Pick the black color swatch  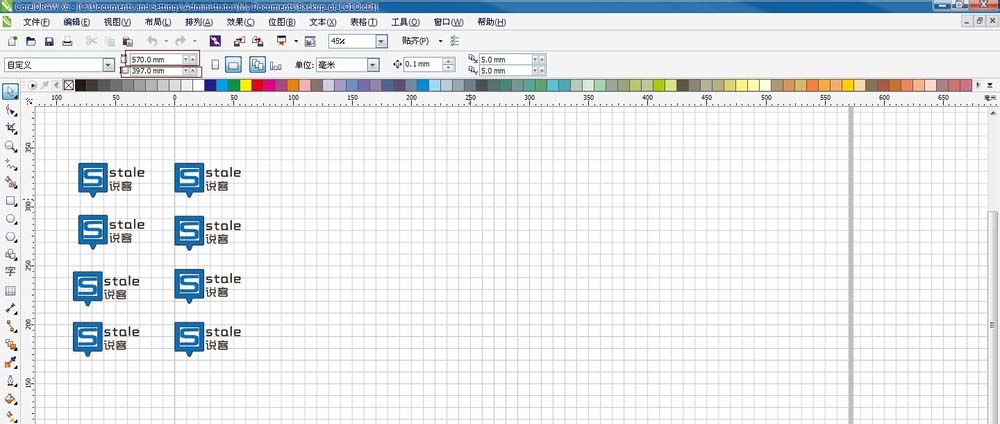click(x=80, y=85)
